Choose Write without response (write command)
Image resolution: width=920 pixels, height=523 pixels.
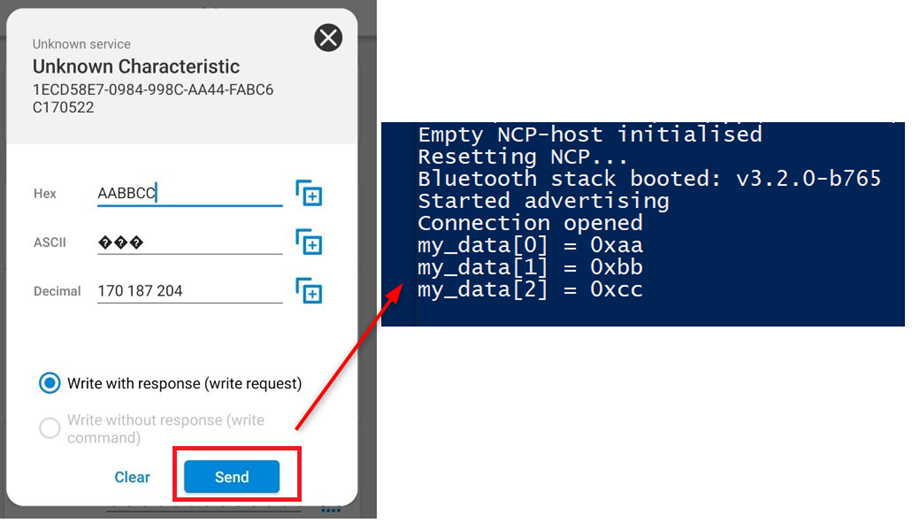coord(49,429)
